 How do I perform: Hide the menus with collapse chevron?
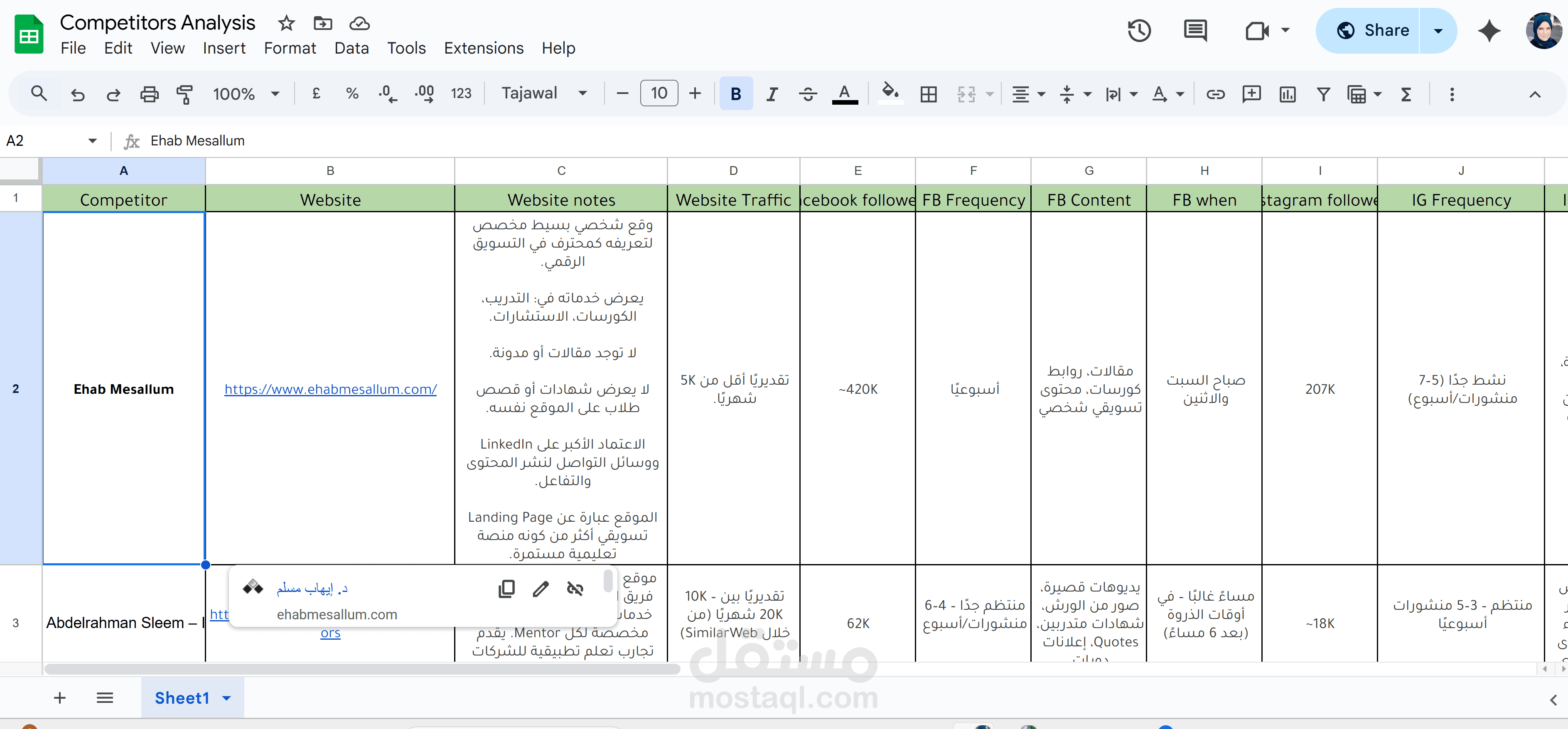(1534, 94)
